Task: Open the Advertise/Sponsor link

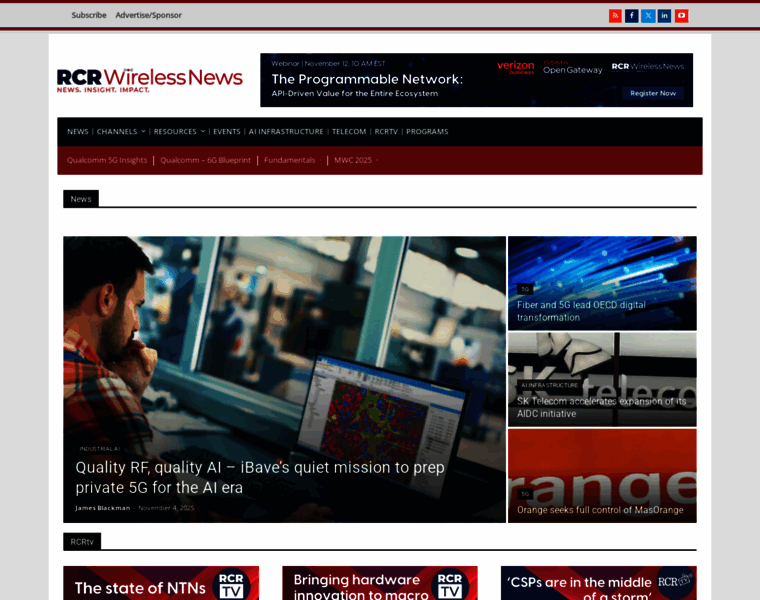Action: point(148,15)
